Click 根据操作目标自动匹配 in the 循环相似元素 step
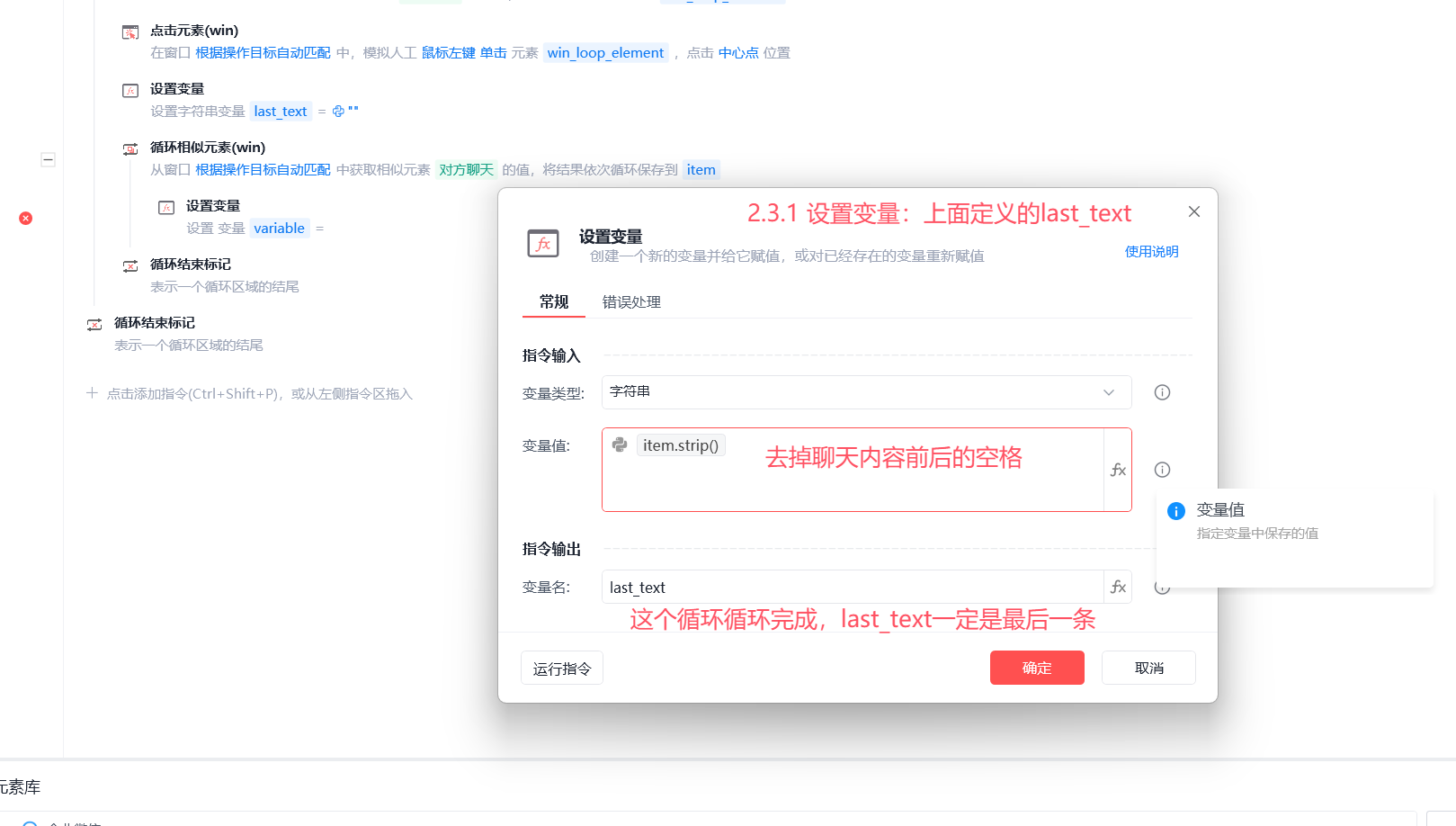The height and width of the screenshot is (826, 1456). pos(264,170)
